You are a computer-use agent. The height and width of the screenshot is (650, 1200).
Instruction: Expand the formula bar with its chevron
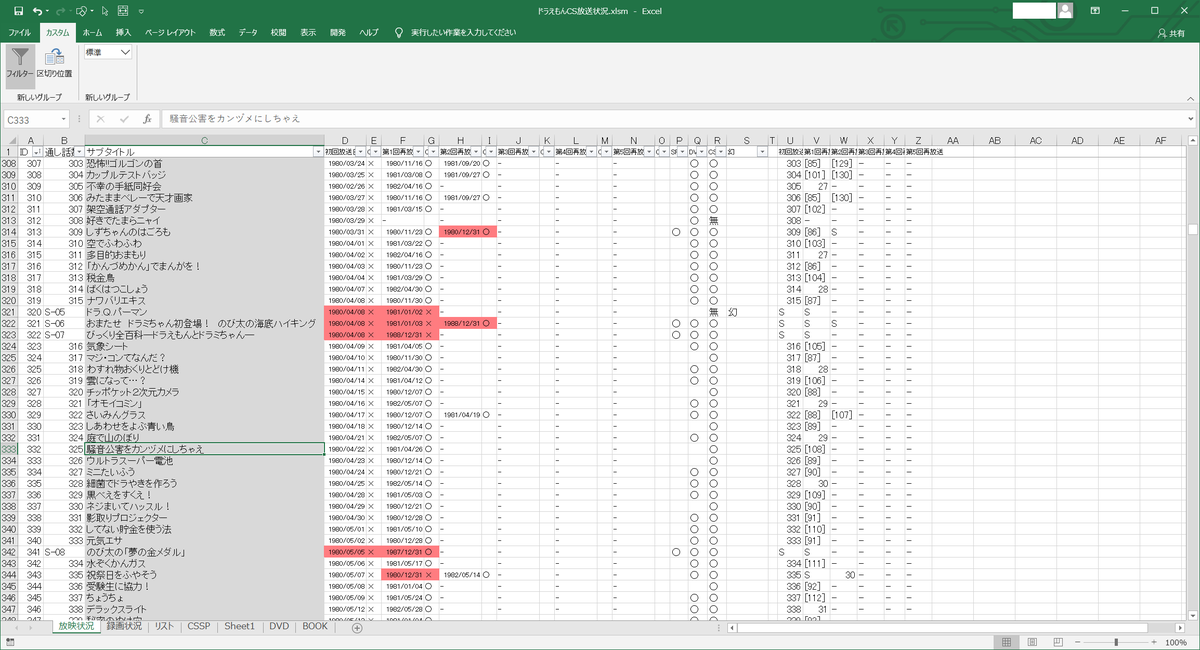click(1189, 118)
